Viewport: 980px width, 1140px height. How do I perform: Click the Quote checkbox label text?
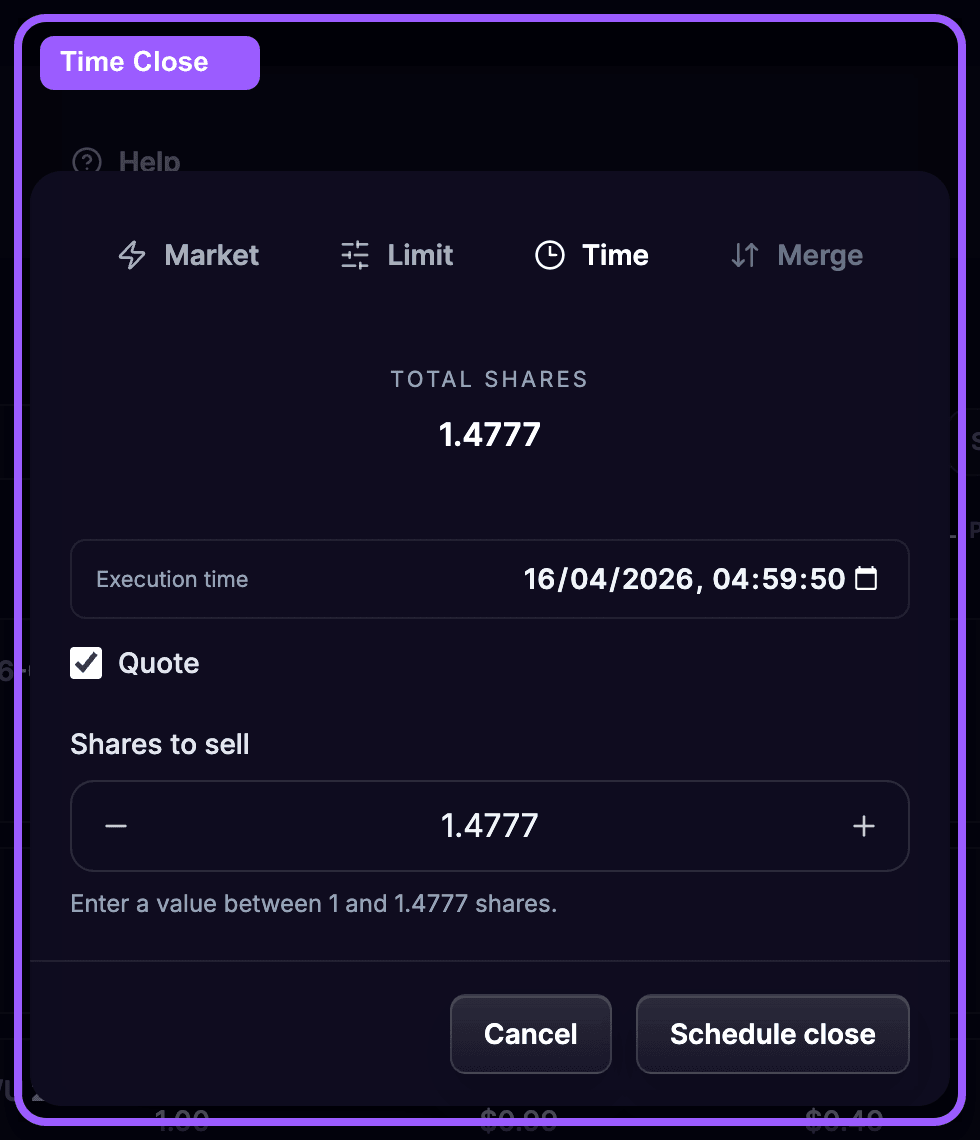(x=158, y=663)
